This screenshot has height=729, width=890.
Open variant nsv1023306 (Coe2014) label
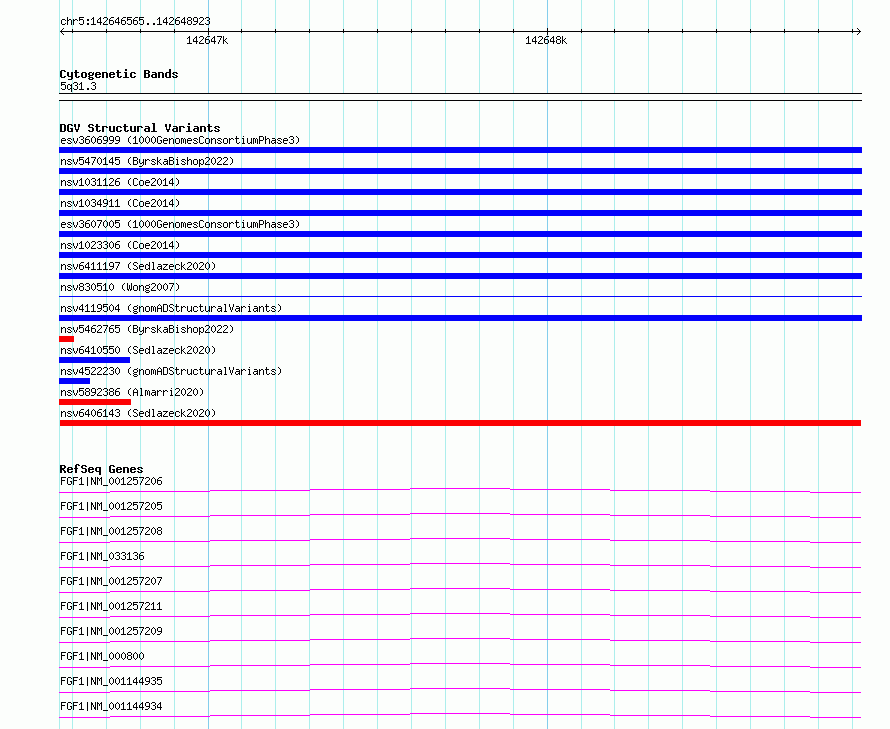[x=120, y=245]
